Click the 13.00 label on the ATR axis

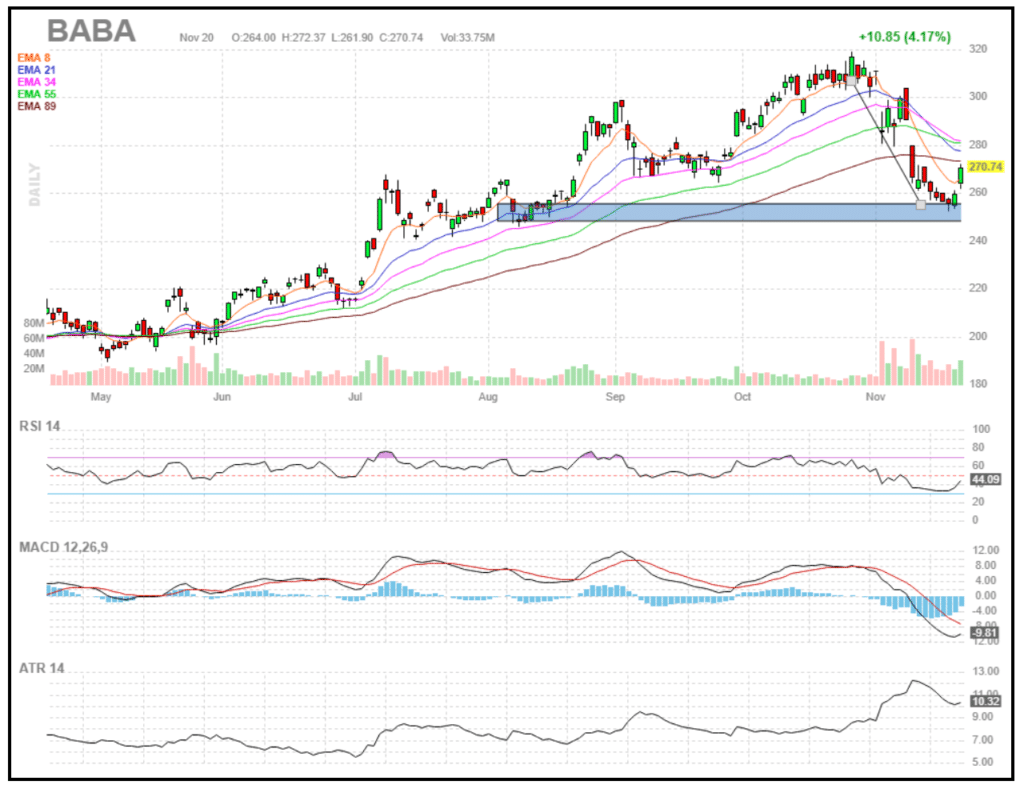(985, 671)
